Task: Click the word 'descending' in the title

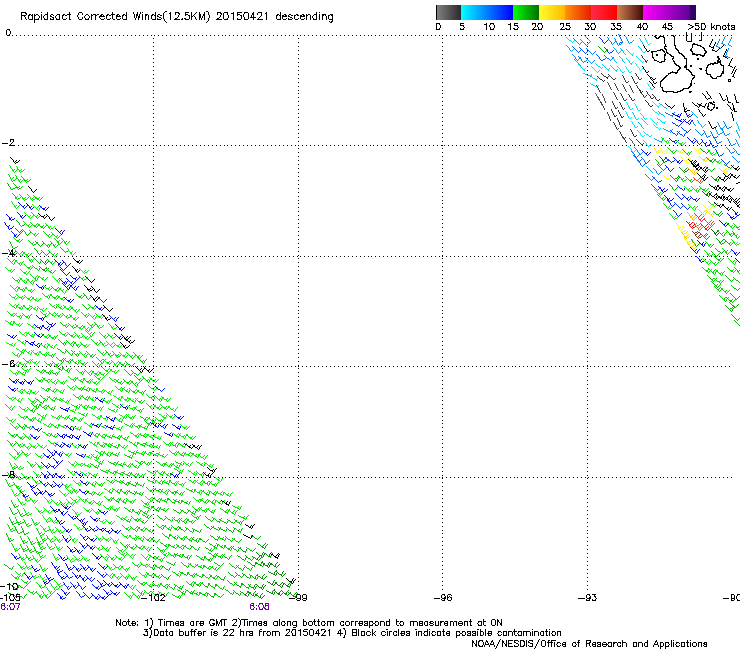Action: click(304, 17)
